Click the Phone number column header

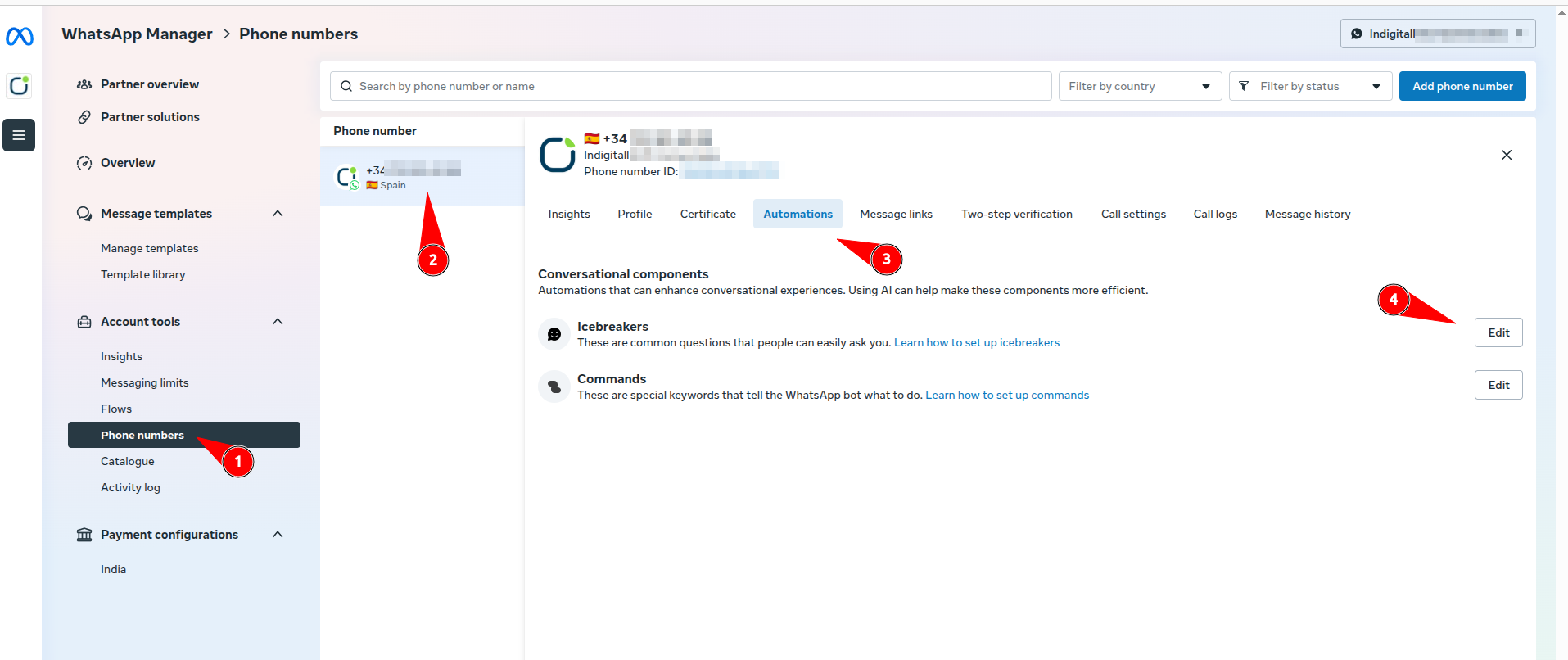coord(375,131)
